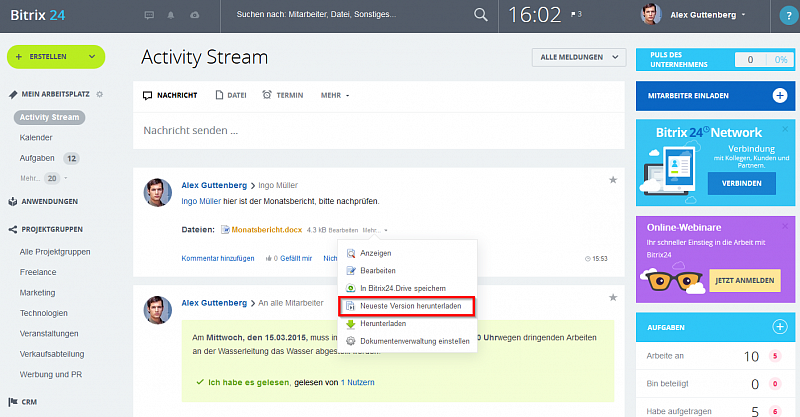This screenshot has height=417, width=800.
Task: Toggle the file Mehr... dropdown
Action: [375, 230]
